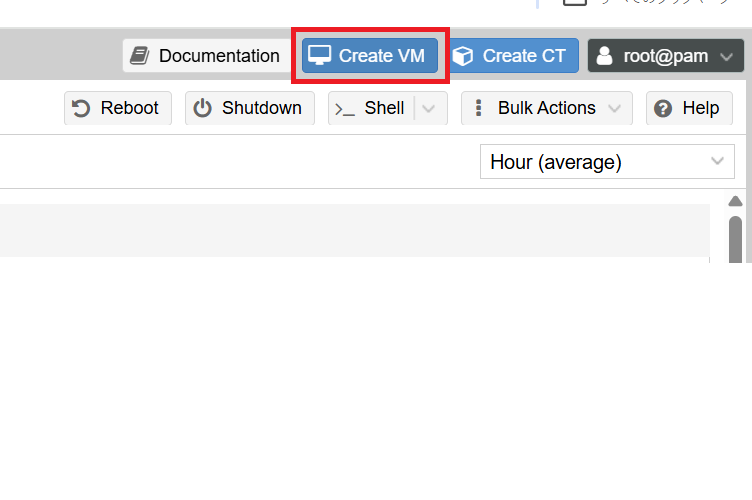Click the vertical scrollbar thumb
Screen dimensions: 752x500
[x=735, y=238]
